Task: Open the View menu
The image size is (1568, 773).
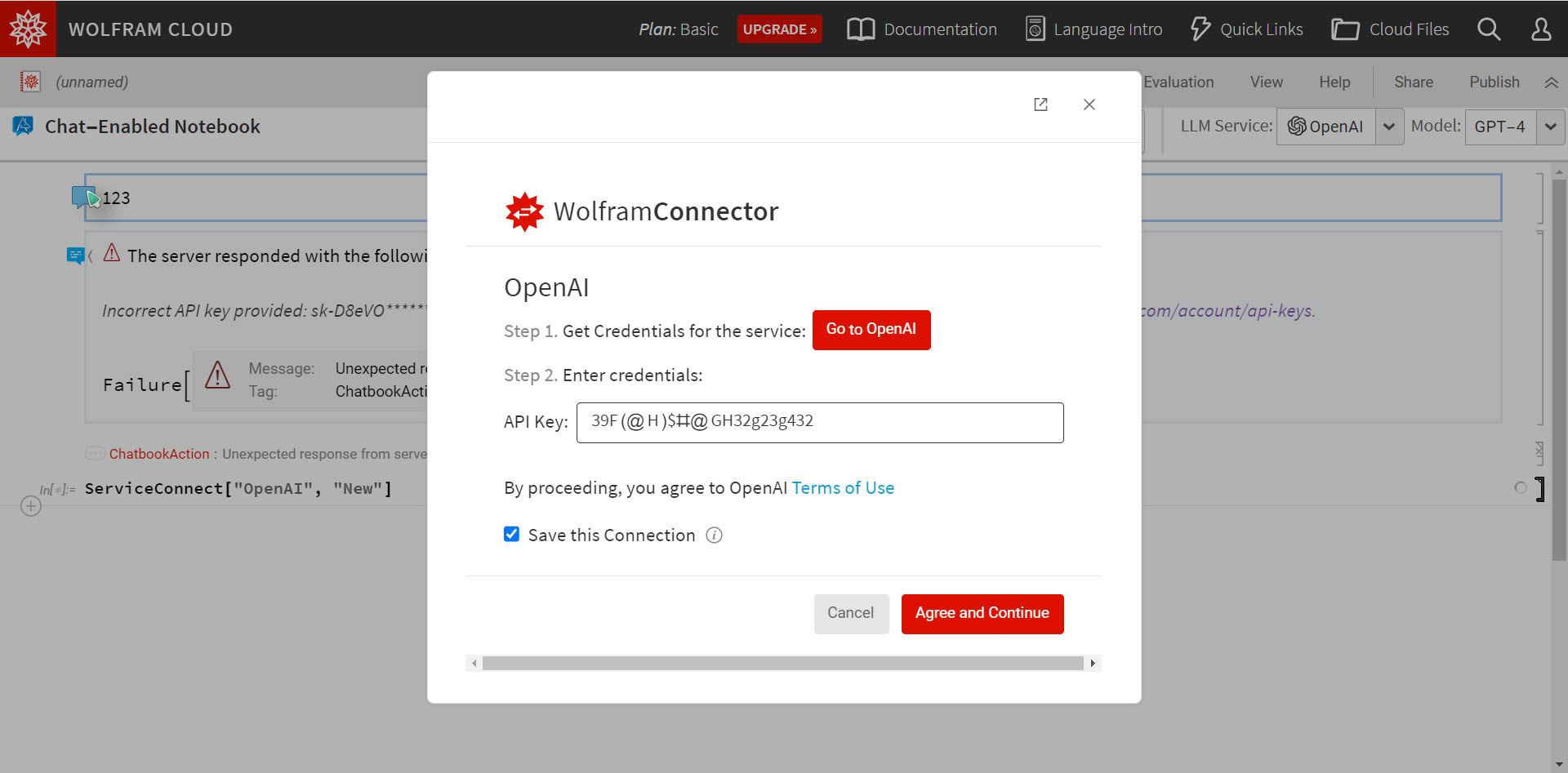Action: [1266, 82]
